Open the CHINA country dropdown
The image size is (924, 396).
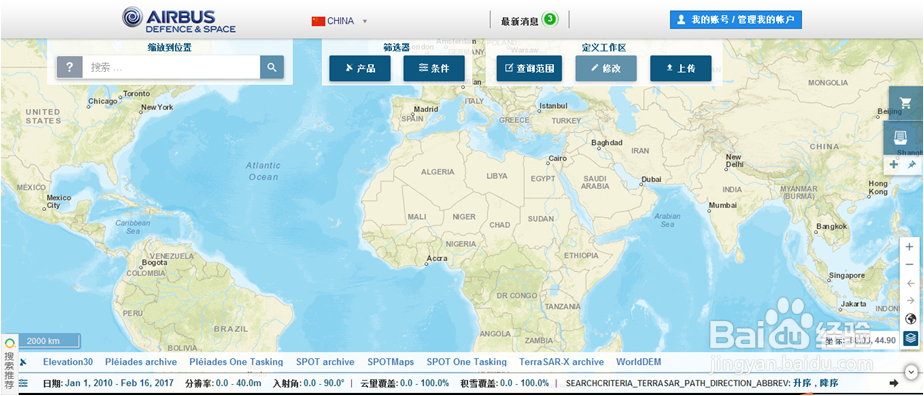coord(340,21)
